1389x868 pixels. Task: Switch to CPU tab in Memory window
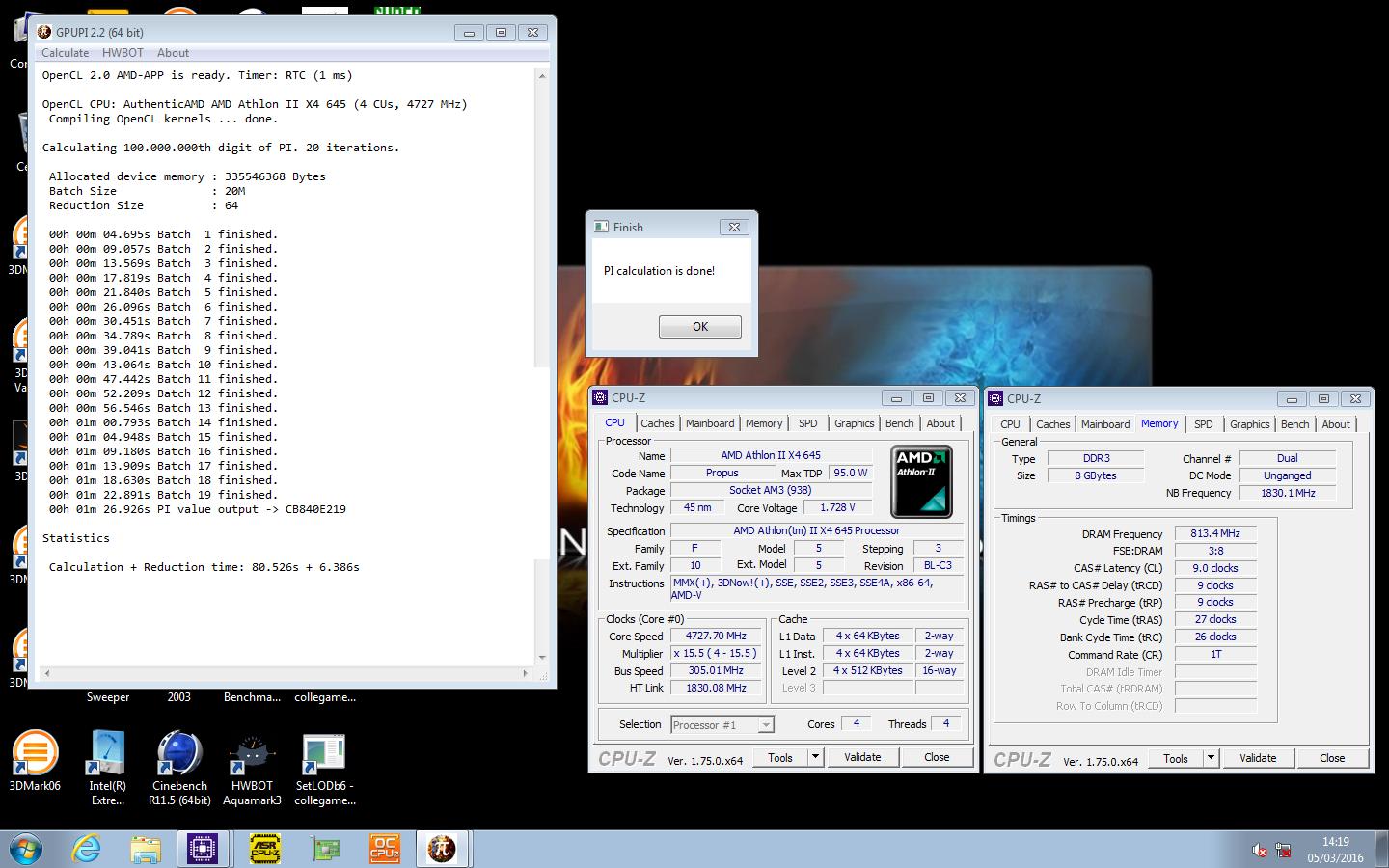point(1010,424)
